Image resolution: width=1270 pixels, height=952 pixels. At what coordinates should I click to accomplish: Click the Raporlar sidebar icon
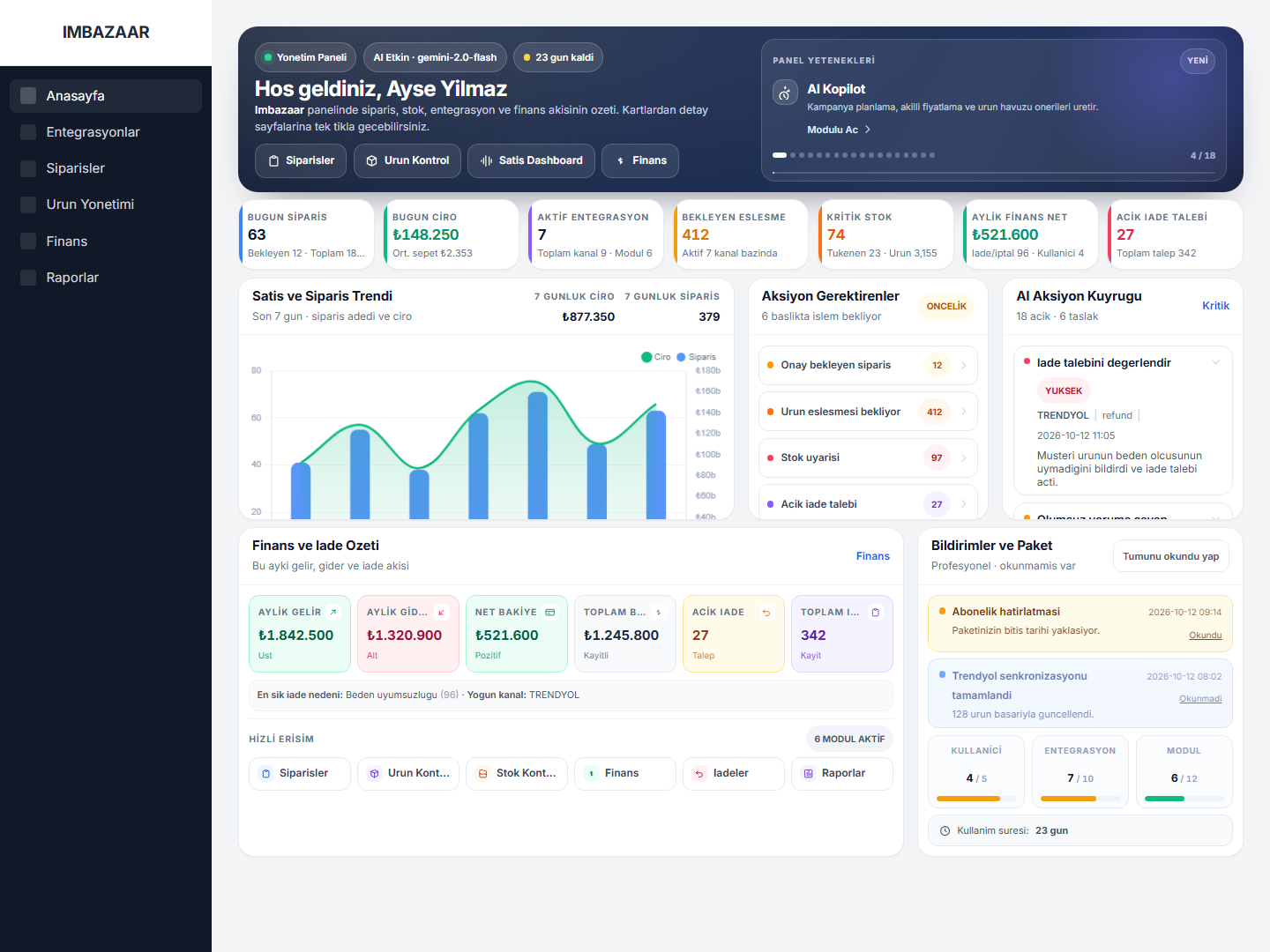pos(28,278)
